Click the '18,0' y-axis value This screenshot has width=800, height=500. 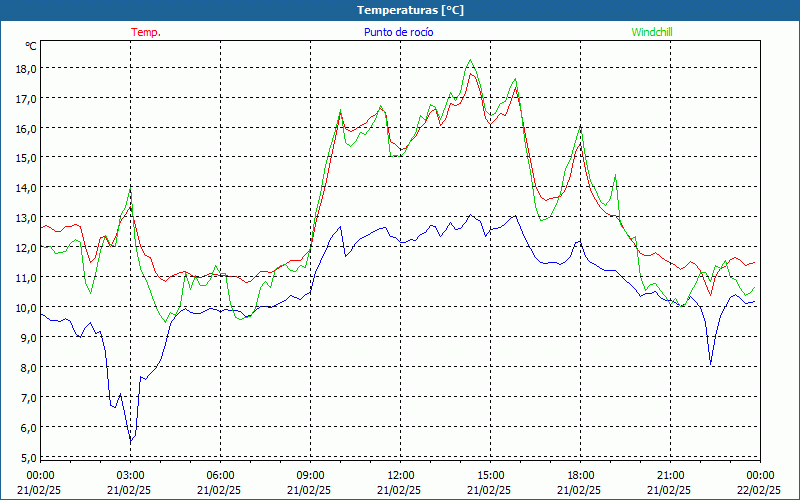pos(26,68)
